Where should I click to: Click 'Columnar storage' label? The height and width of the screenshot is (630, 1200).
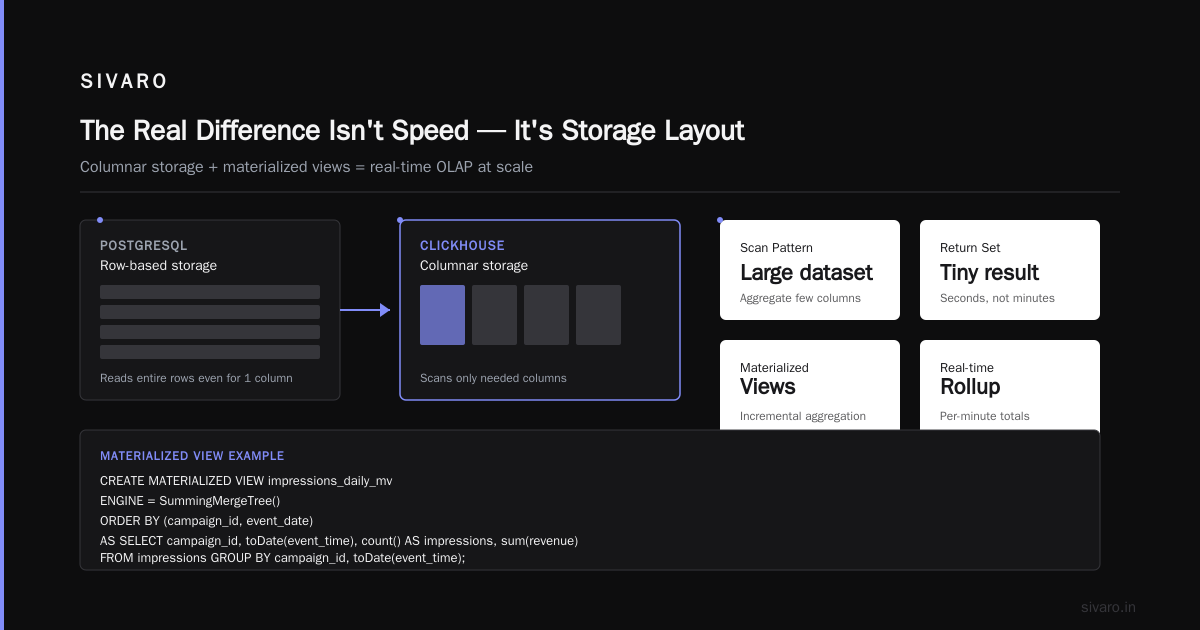pyautogui.click(x=474, y=265)
